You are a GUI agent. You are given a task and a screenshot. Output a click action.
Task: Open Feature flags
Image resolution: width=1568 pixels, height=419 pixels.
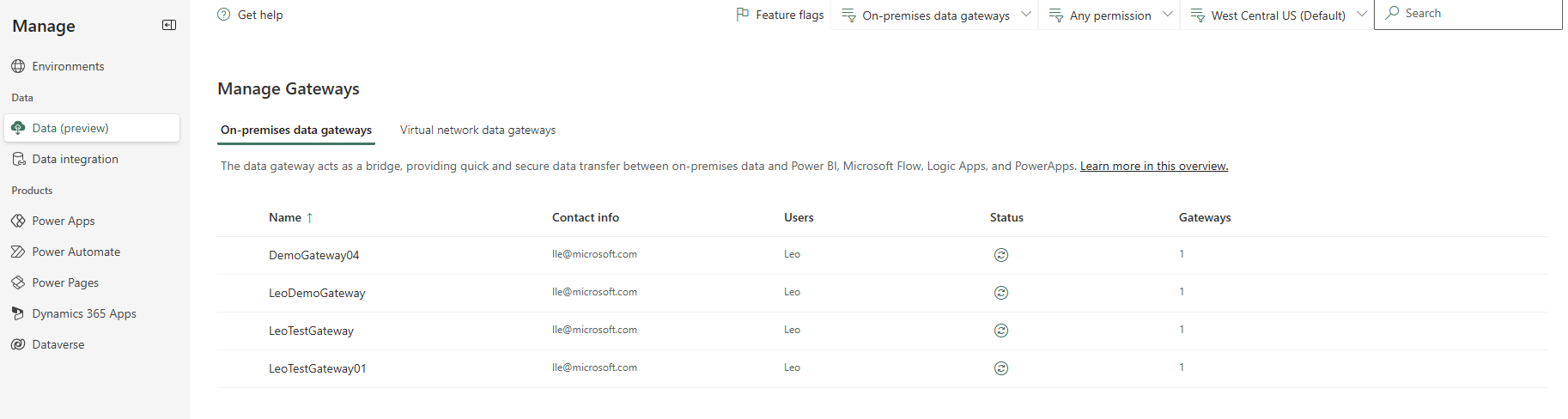tap(780, 15)
